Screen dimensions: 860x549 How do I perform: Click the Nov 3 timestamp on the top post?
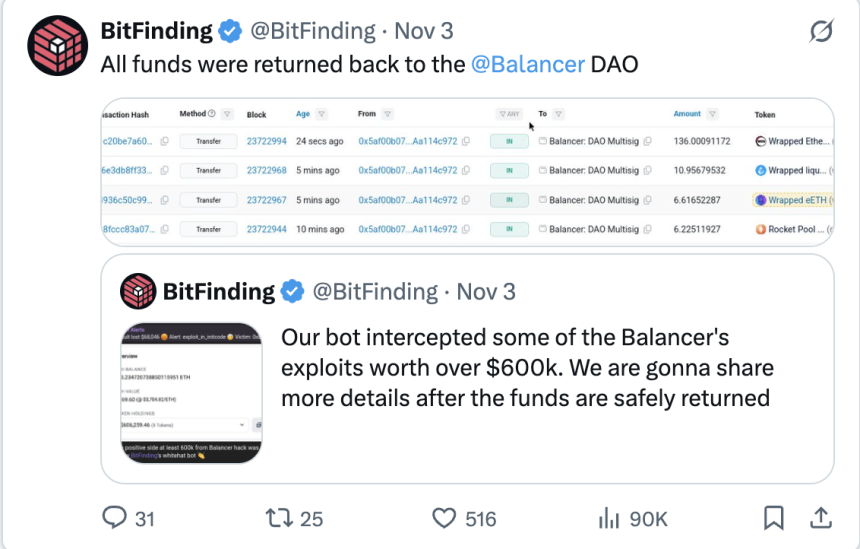click(x=423, y=32)
